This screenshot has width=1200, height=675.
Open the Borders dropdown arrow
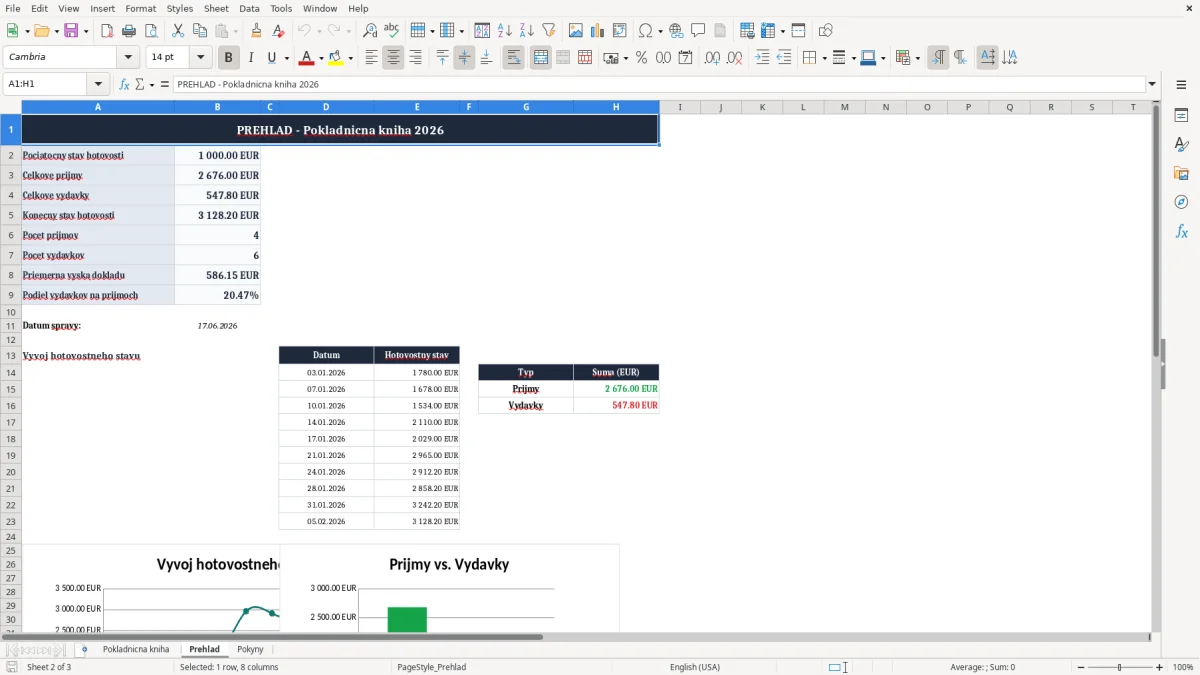tap(824, 58)
